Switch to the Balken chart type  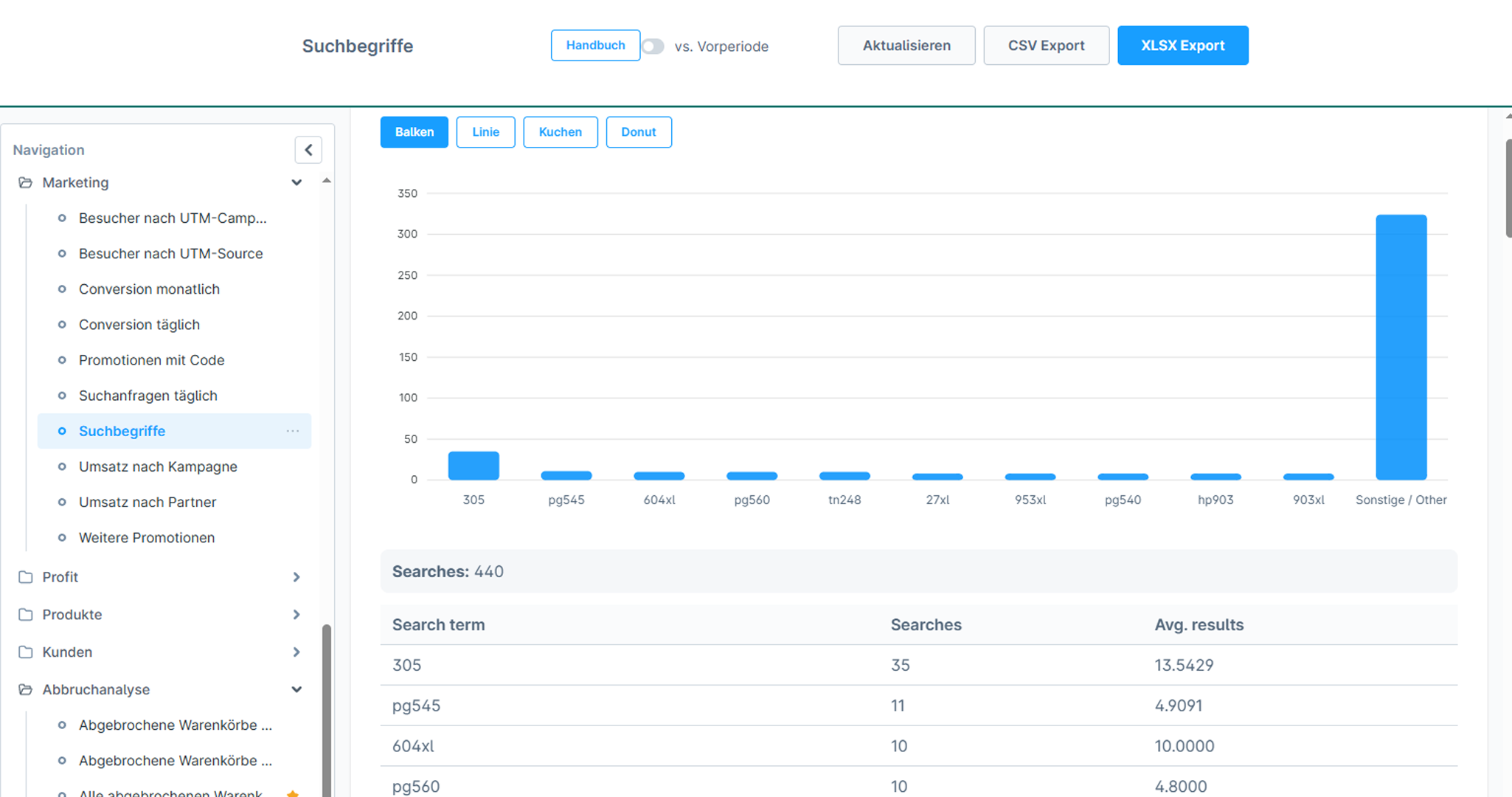coord(415,132)
